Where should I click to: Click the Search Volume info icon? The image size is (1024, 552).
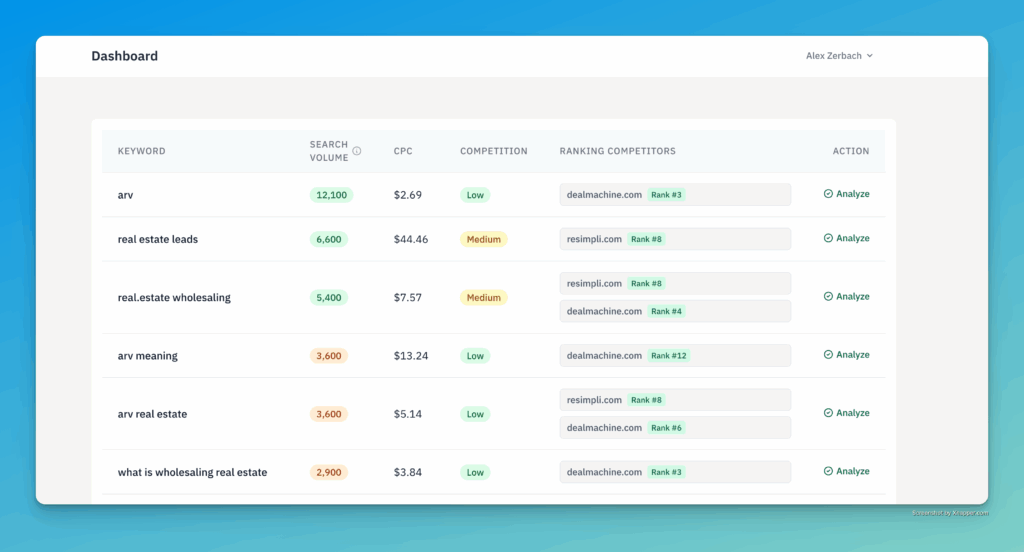click(x=357, y=151)
